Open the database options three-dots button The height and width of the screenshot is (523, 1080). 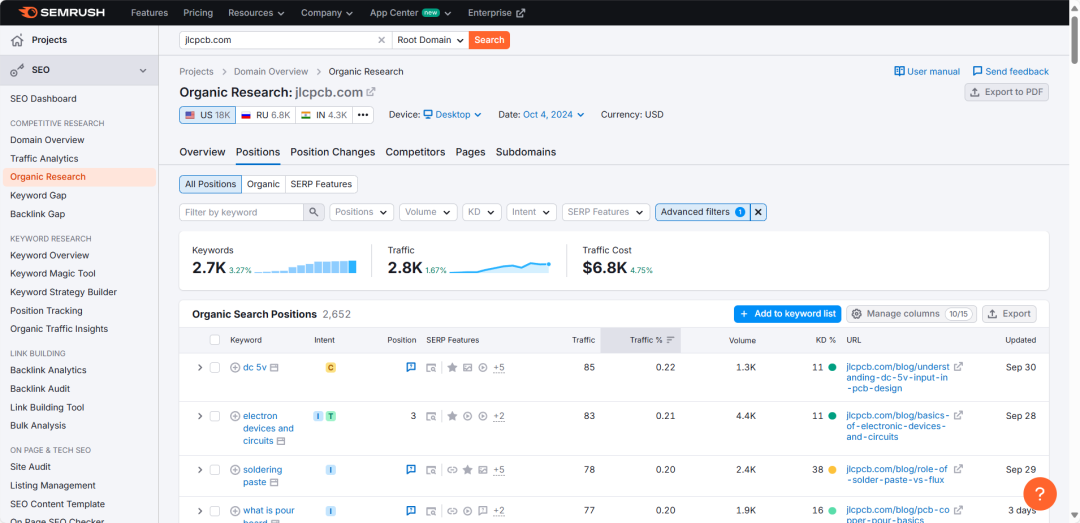(363, 115)
